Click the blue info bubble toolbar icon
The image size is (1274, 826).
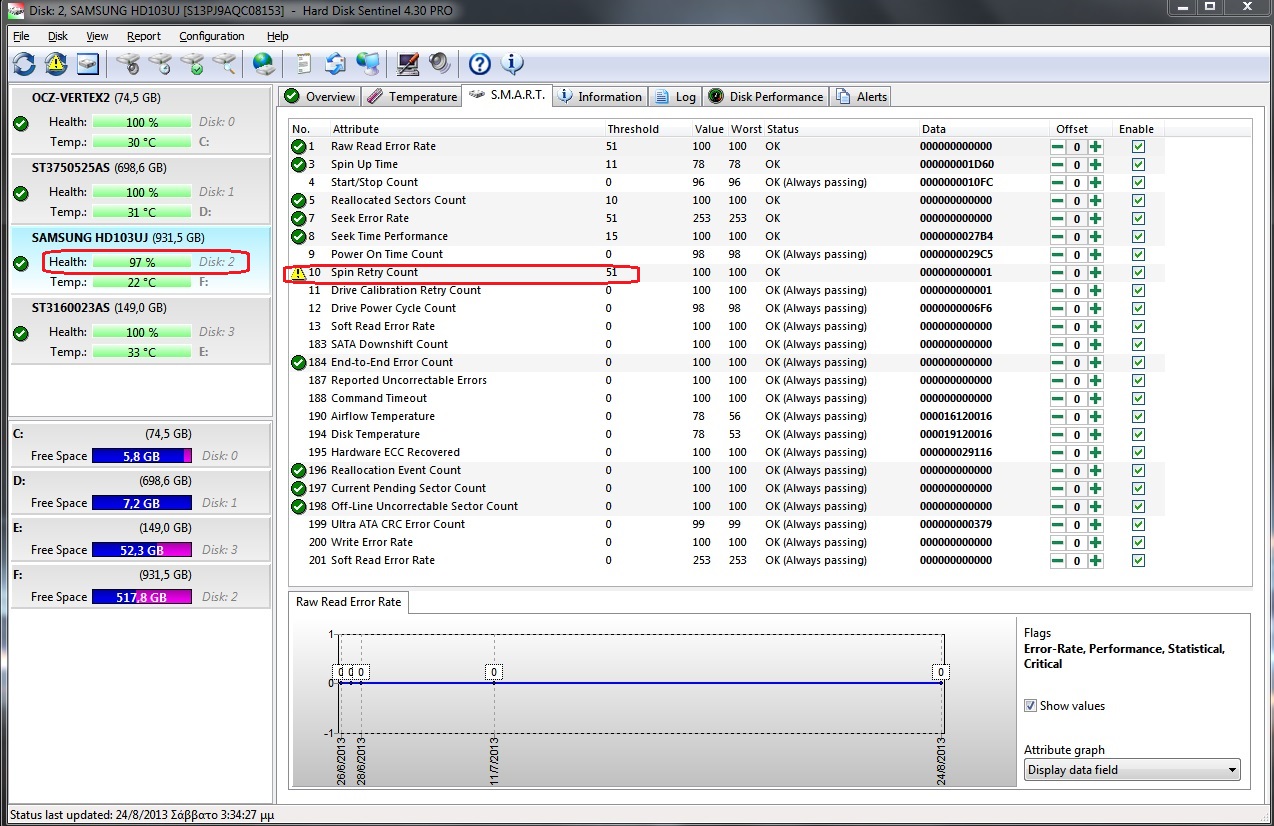(x=512, y=64)
